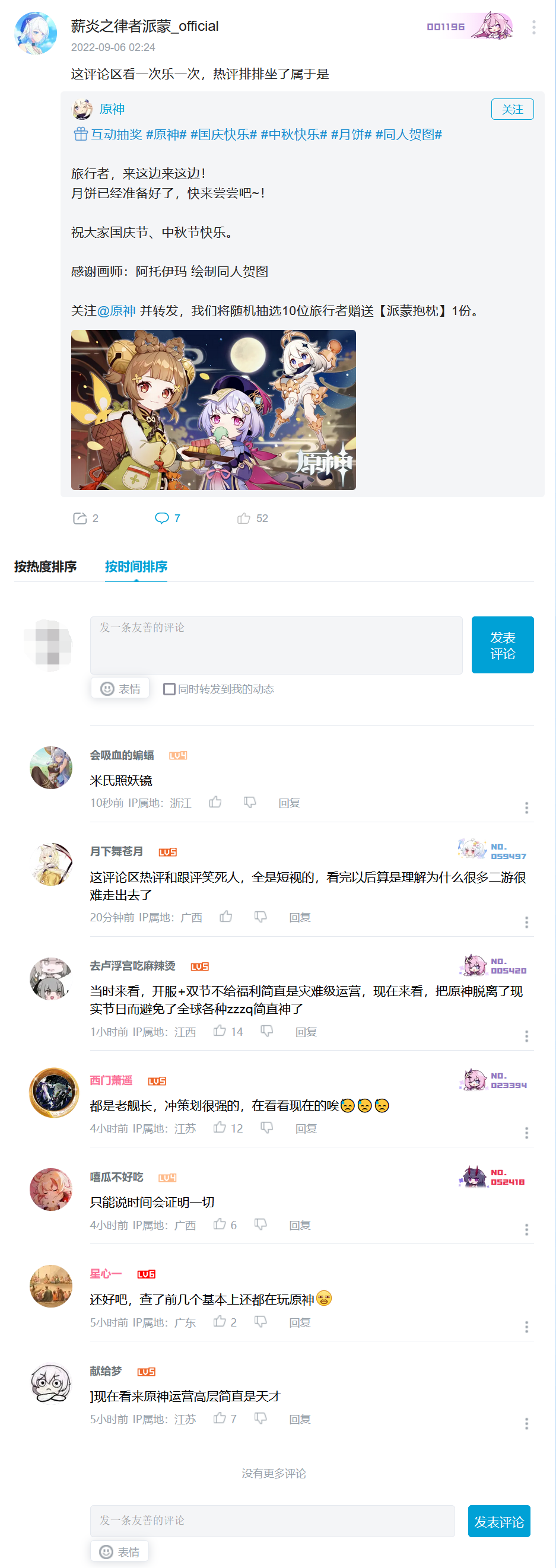Like the post with thumbs-up showing 52

tap(244, 518)
